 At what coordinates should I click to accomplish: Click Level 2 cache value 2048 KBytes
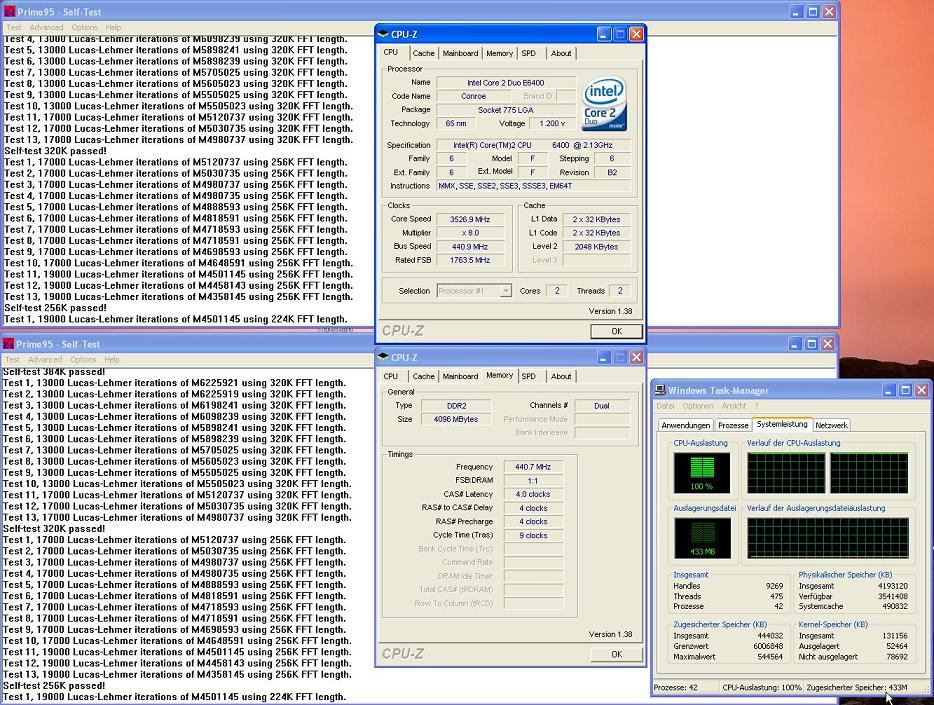tap(596, 247)
